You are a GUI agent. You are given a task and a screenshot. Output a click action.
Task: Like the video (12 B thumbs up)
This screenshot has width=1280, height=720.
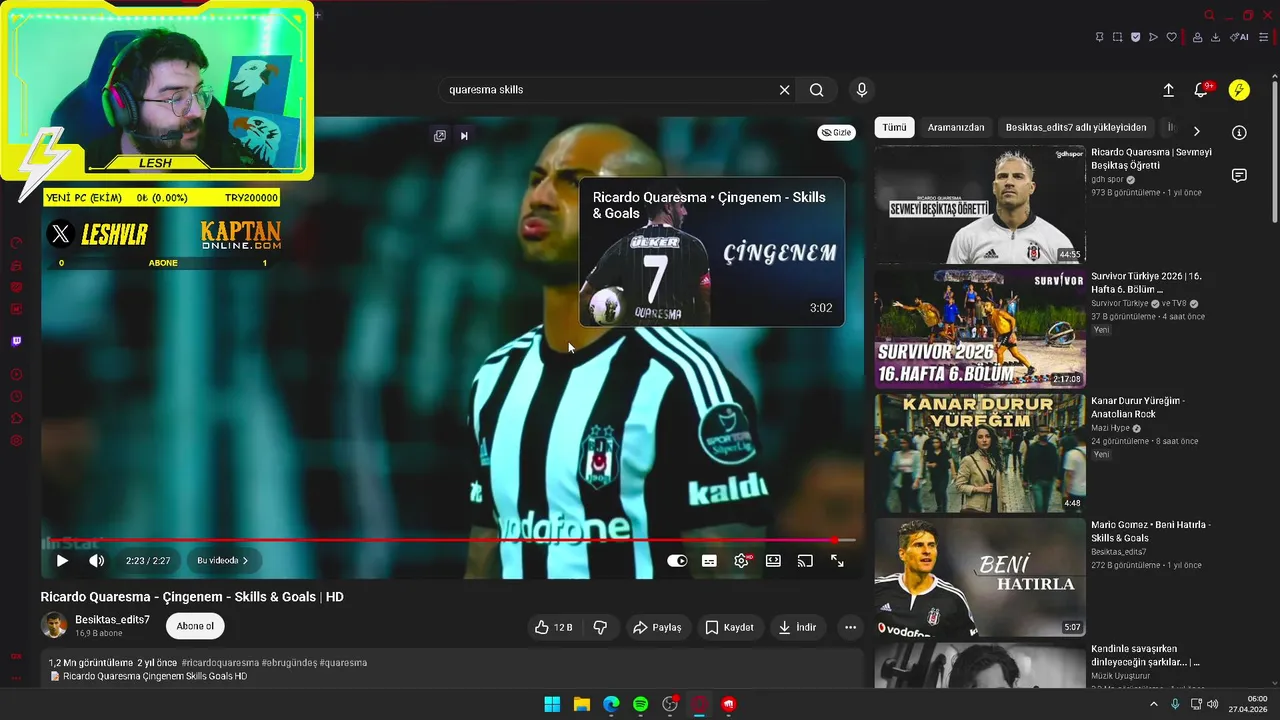point(553,627)
